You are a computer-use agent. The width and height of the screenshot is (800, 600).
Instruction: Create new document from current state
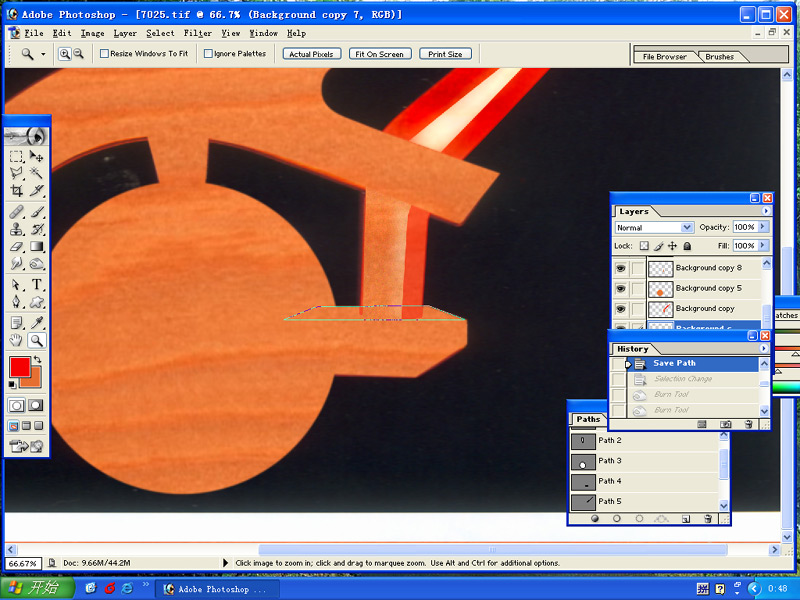(702, 424)
